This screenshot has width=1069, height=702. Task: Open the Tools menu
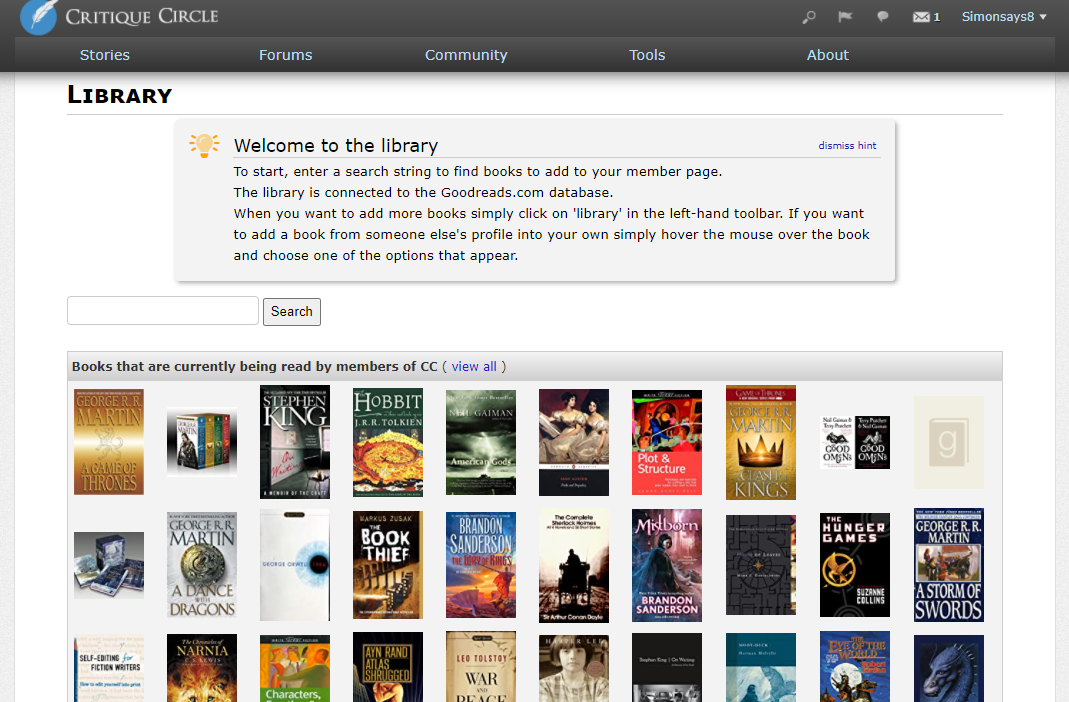[647, 55]
